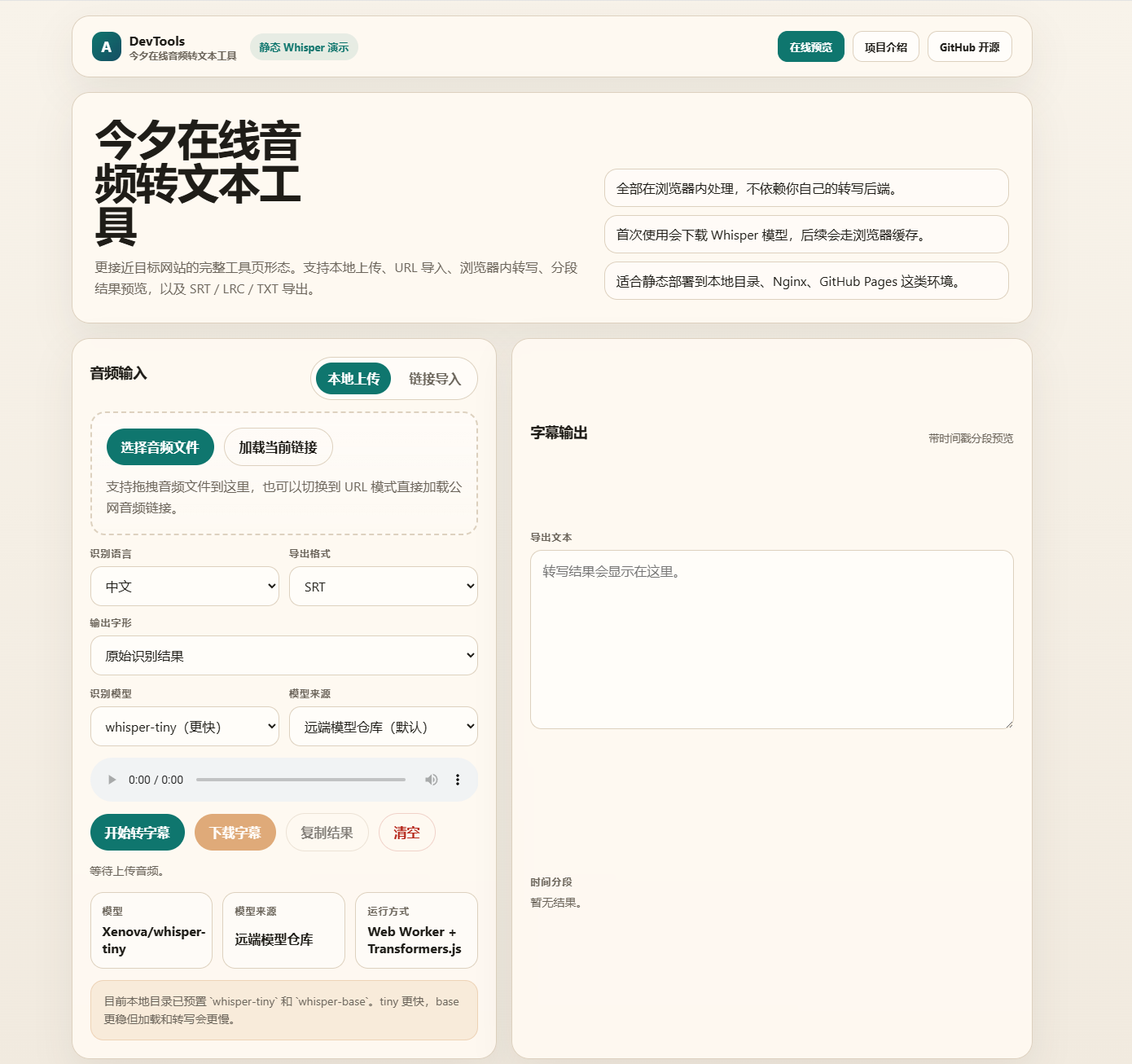Clear results with 清空 button
Viewport: 1132px width, 1064px height.
pyautogui.click(x=407, y=833)
